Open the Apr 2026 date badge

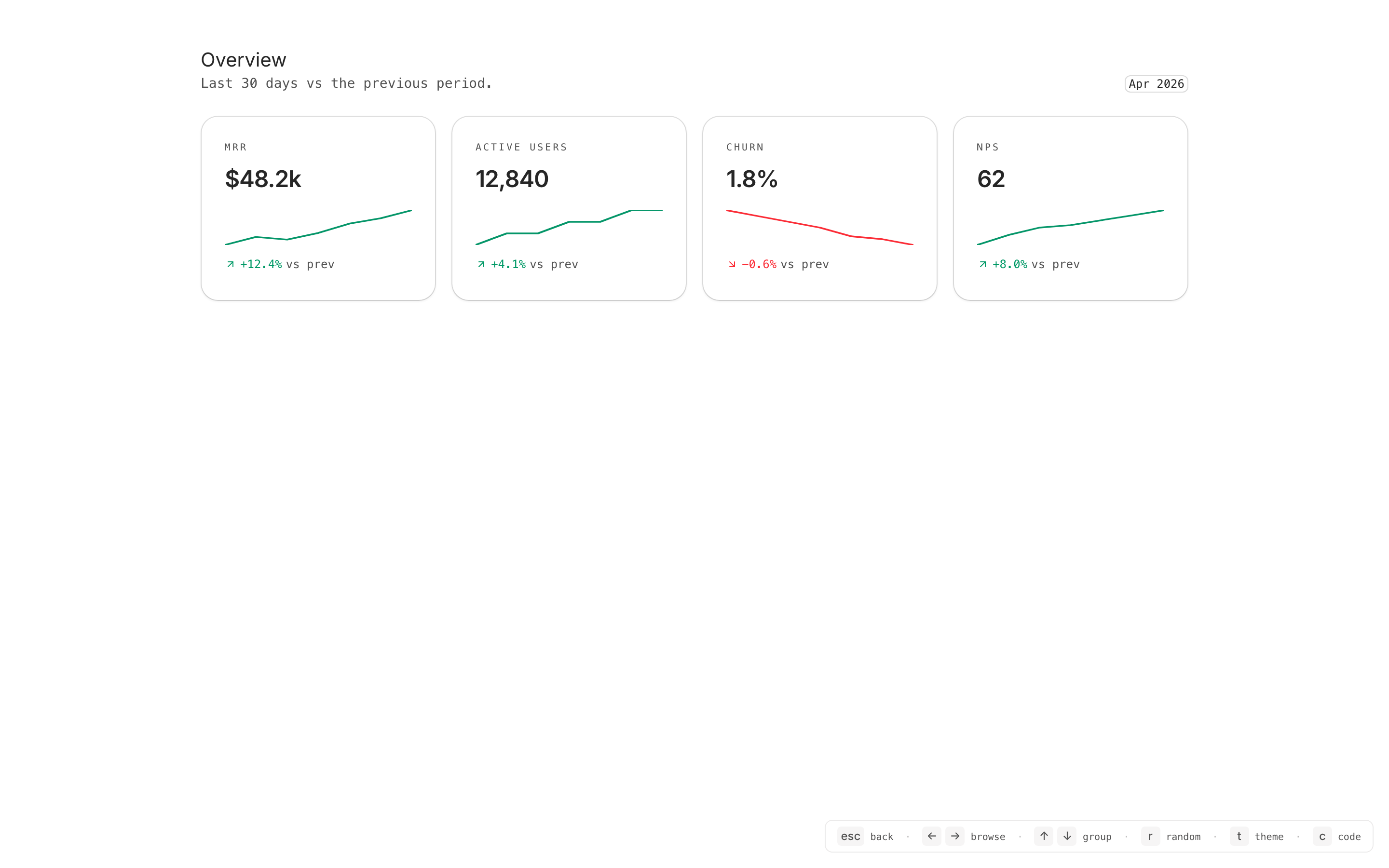pyautogui.click(x=1156, y=84)
